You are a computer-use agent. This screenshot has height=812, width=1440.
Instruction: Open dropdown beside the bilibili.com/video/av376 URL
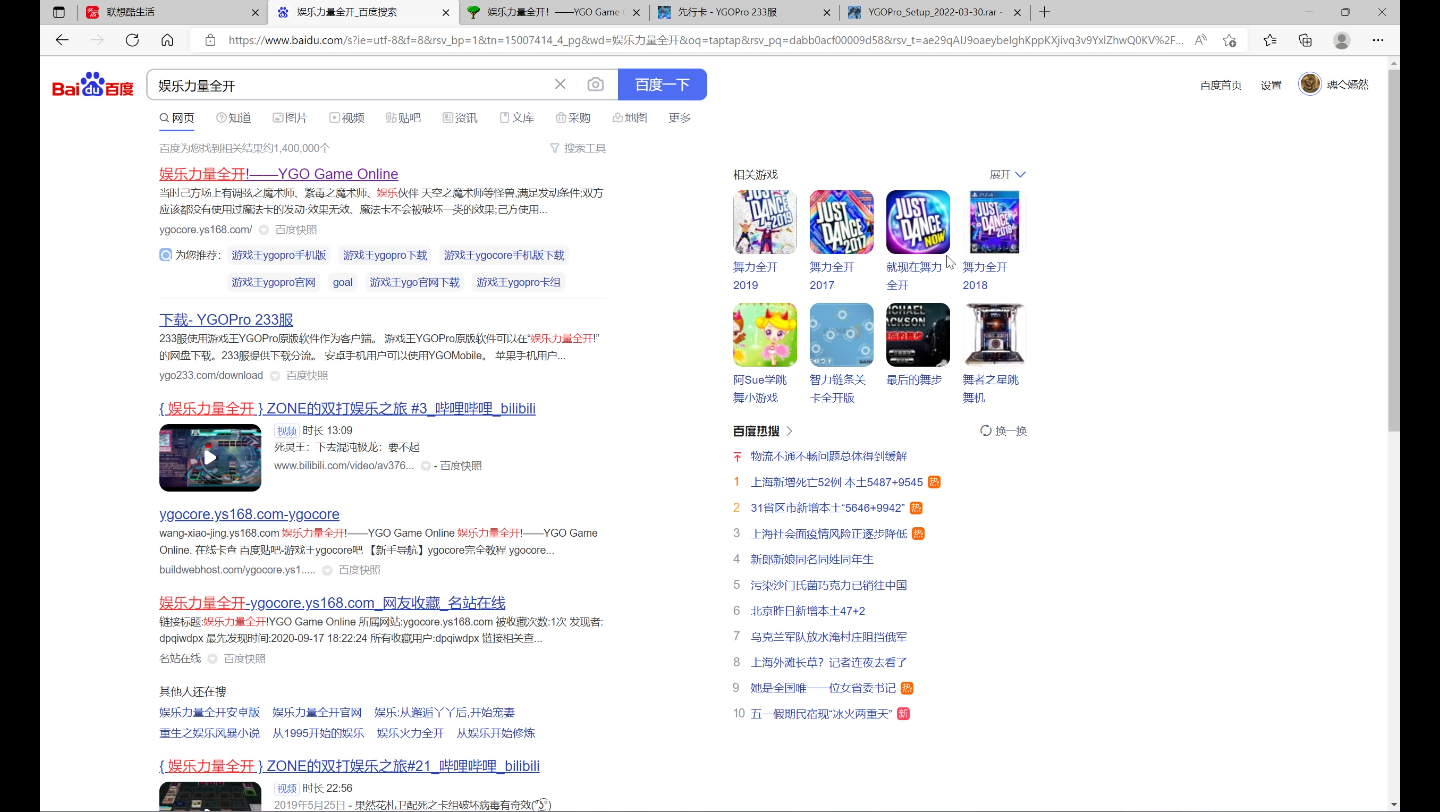point(425,466)
